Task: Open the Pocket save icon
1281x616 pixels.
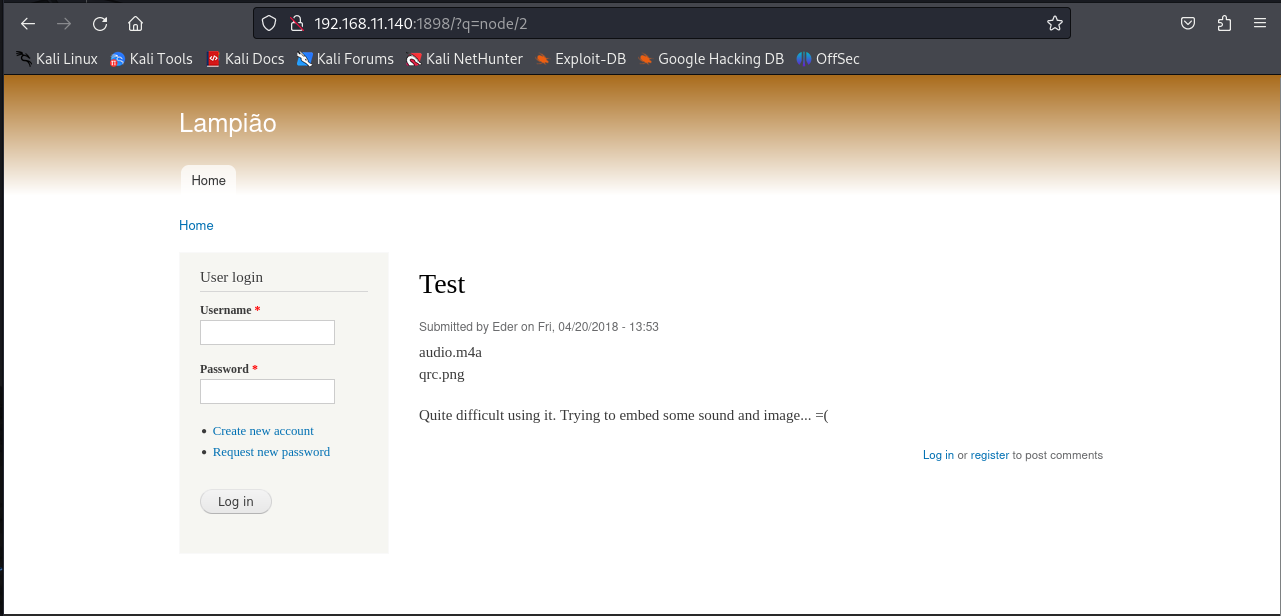Action: [1188, 23]
